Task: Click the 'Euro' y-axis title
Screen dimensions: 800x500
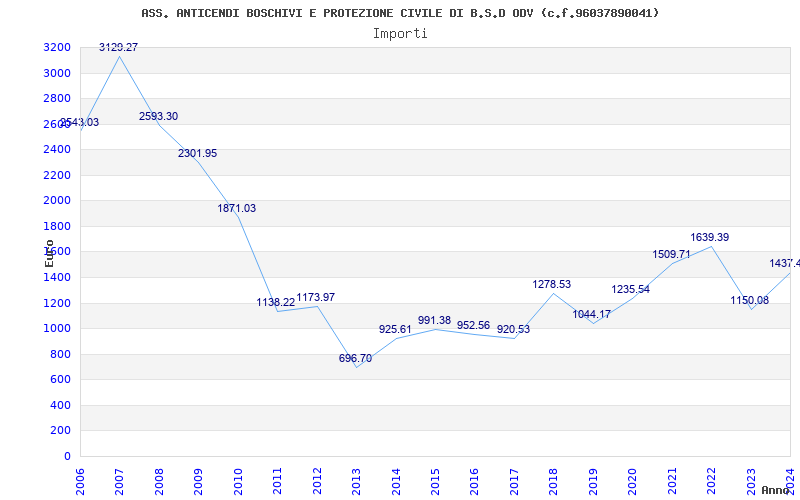Action: click(49, 253)
